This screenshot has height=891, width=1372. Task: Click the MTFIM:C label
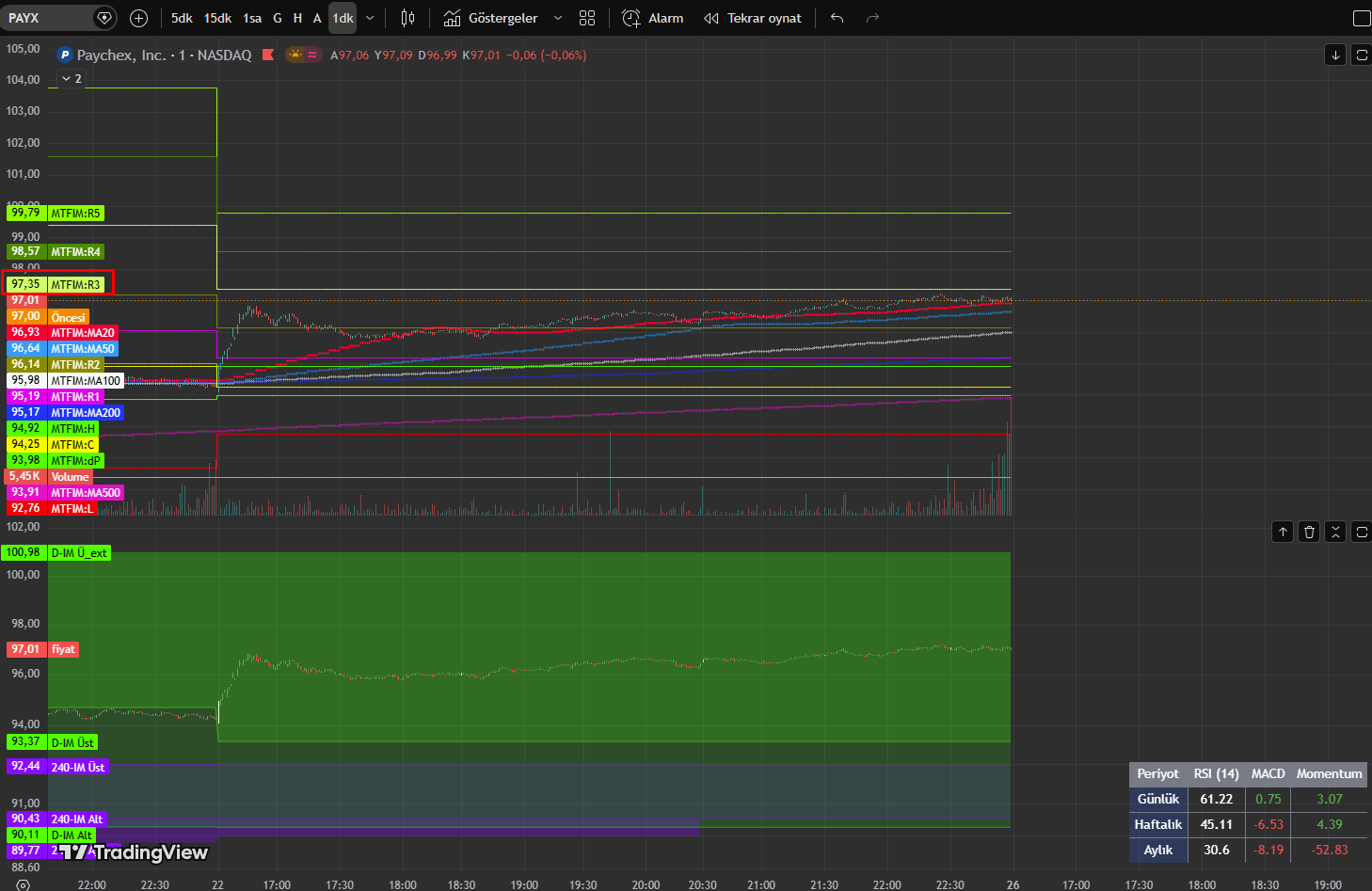pos(73,445)
